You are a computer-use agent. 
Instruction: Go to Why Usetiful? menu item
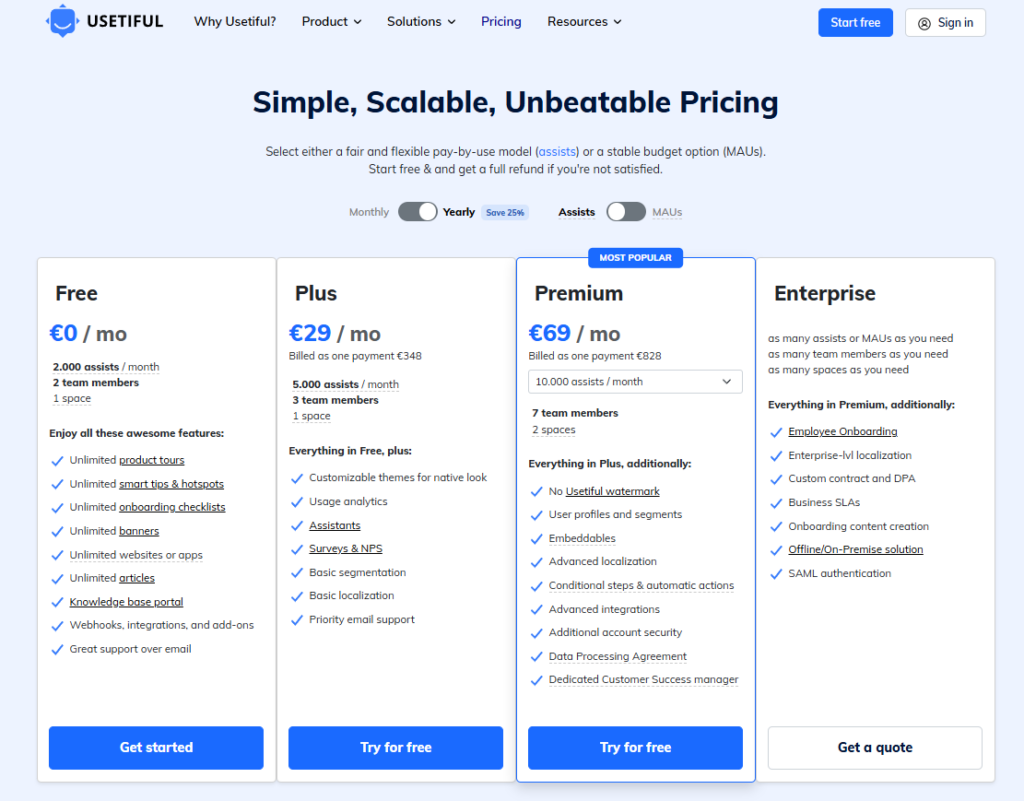click(235, 21)
